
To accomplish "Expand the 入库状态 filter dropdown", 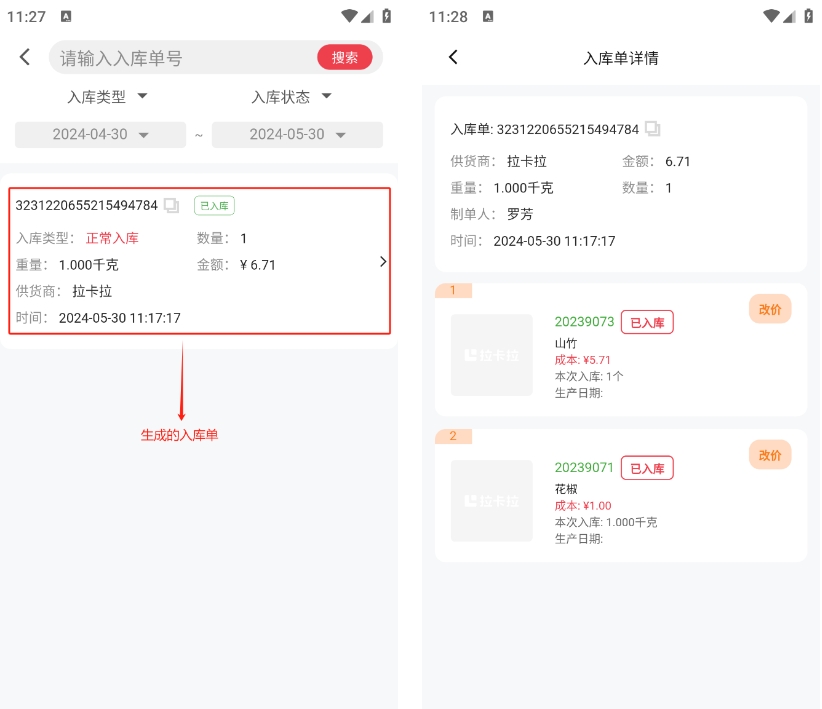I will 291,97.
